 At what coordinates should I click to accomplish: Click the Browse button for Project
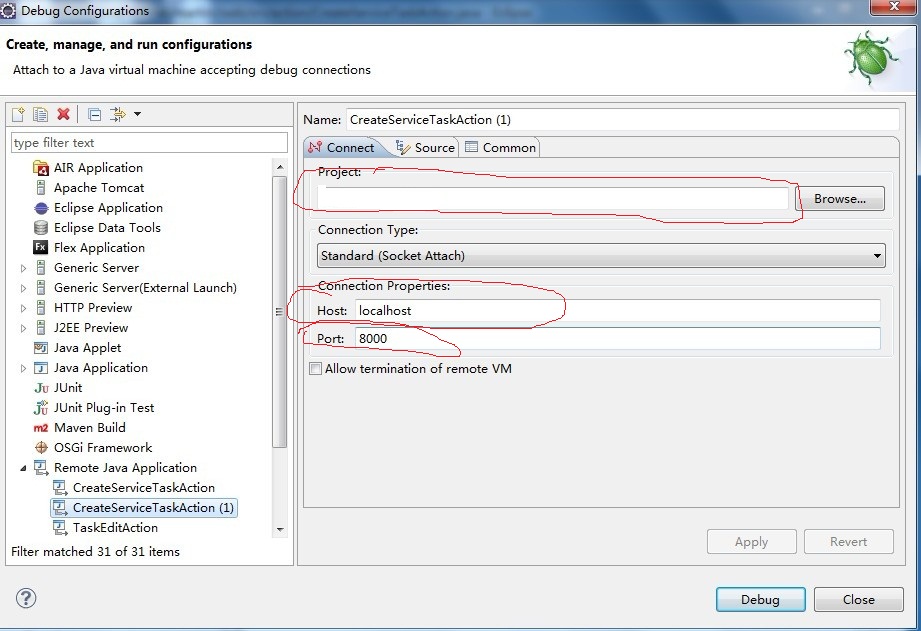point(840,198)
